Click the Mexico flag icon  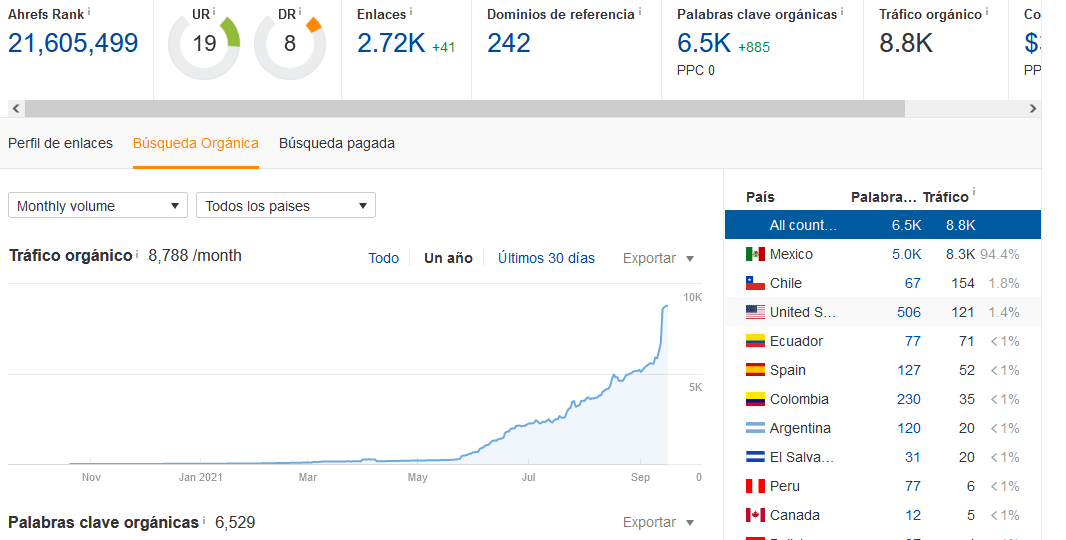pyautogui.click(x=755, y=254)
